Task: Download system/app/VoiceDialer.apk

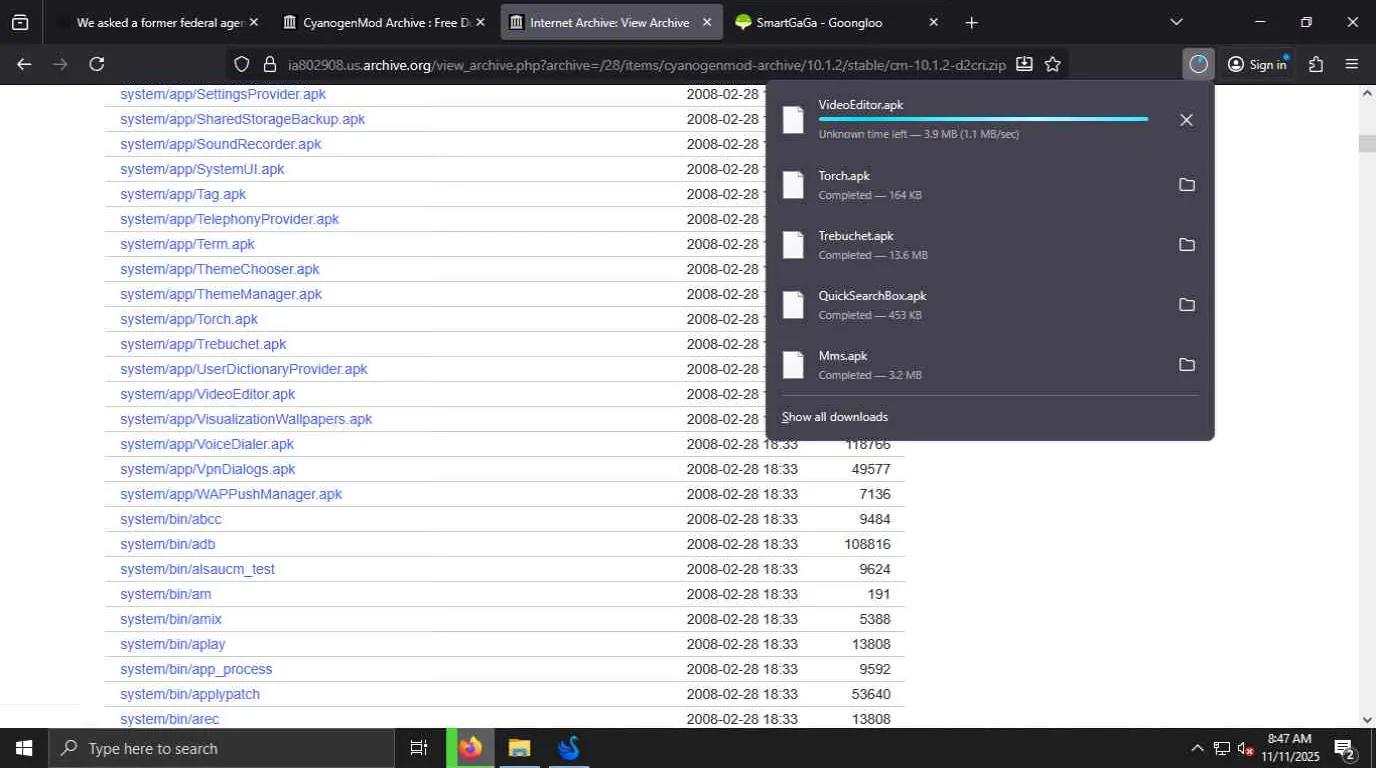Action: 207,444
